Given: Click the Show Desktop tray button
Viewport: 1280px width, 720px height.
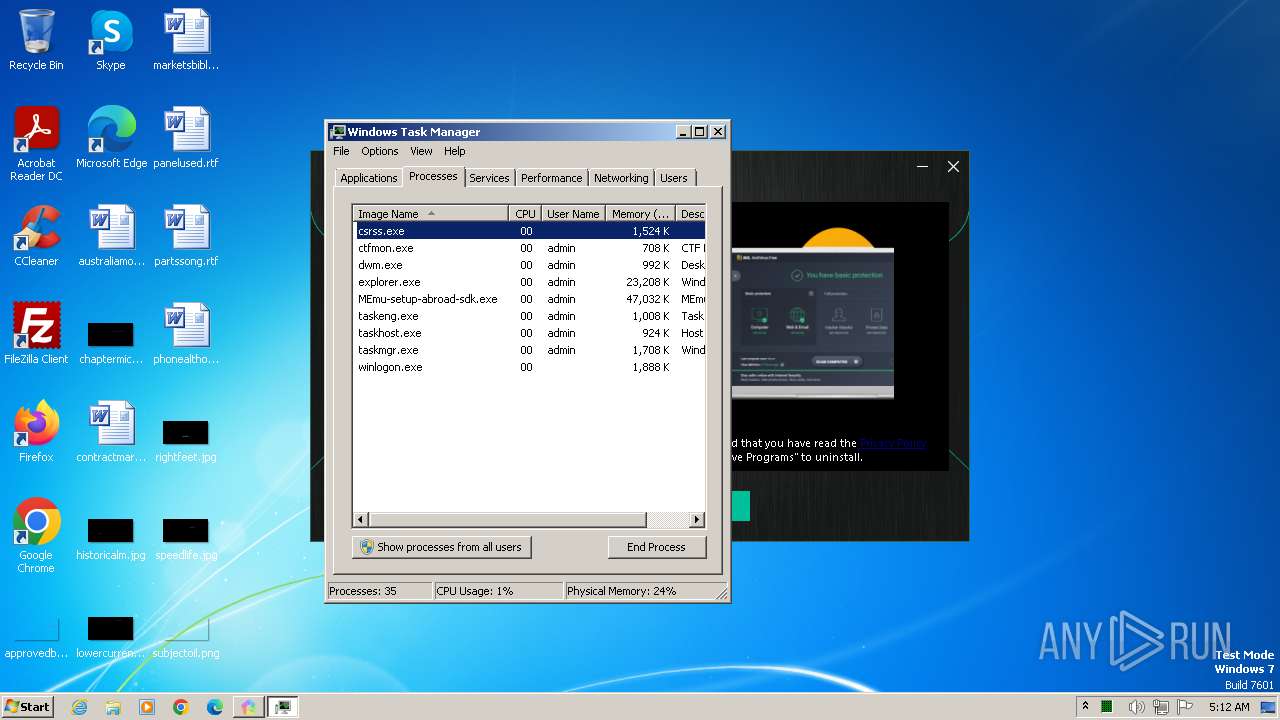Looking at the screenshot, I should click(1269, 707).
